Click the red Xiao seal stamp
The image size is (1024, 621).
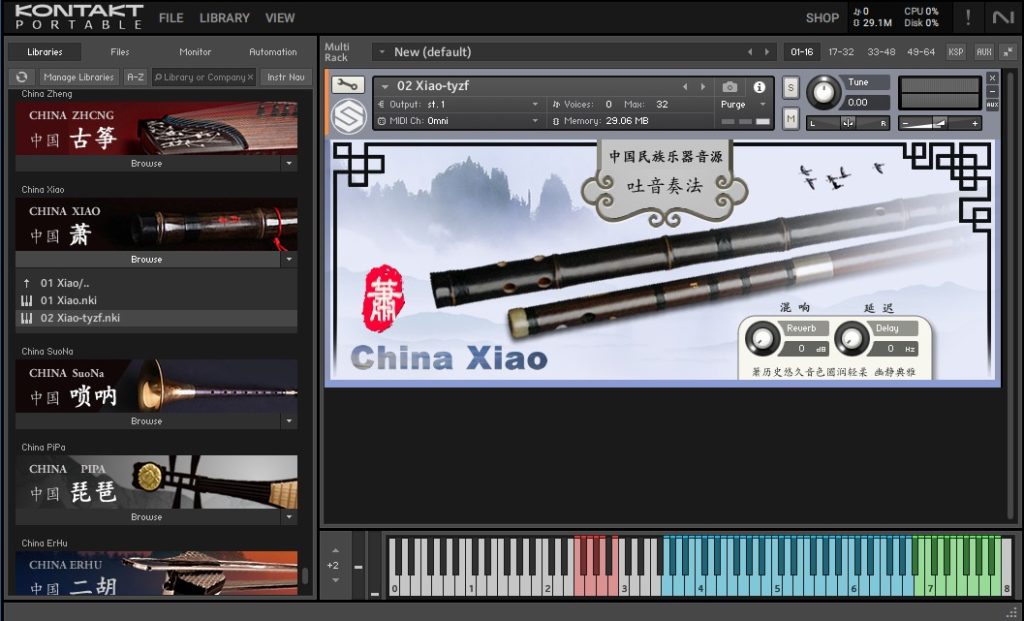pos(383,298)
